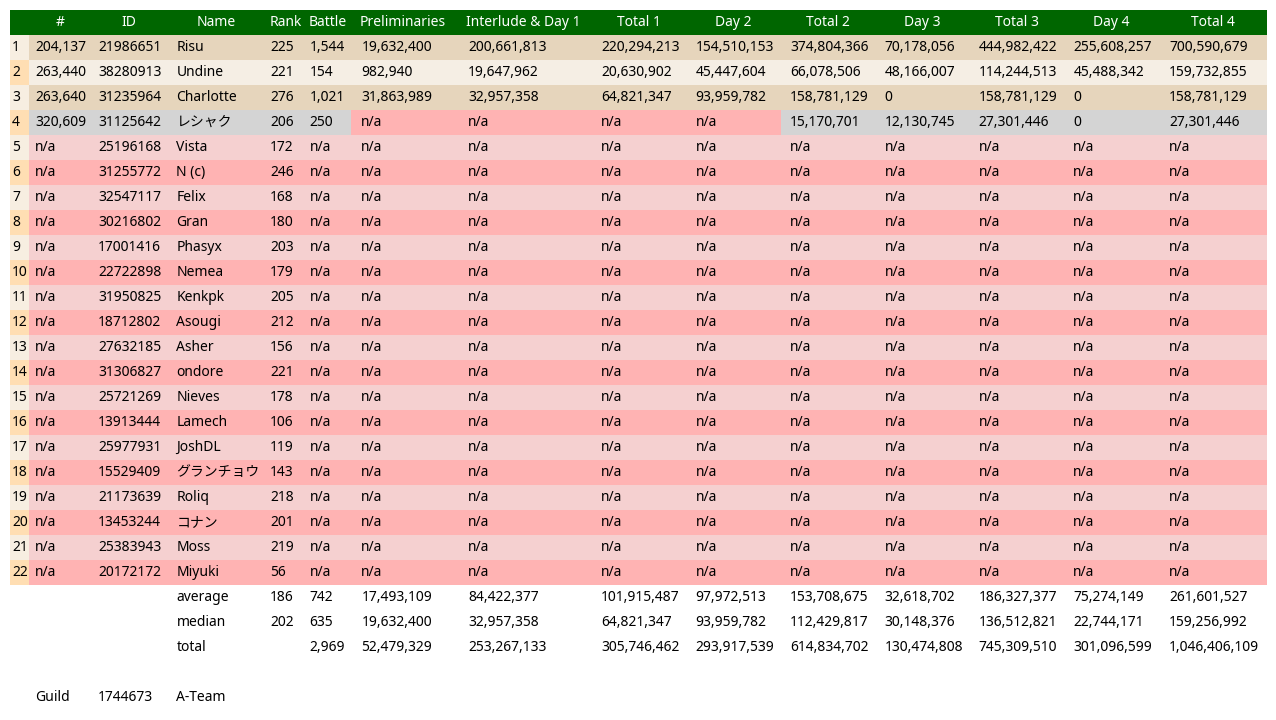Click the Day 3 column header
This screenshot has width=1276, height=720.
922,21
